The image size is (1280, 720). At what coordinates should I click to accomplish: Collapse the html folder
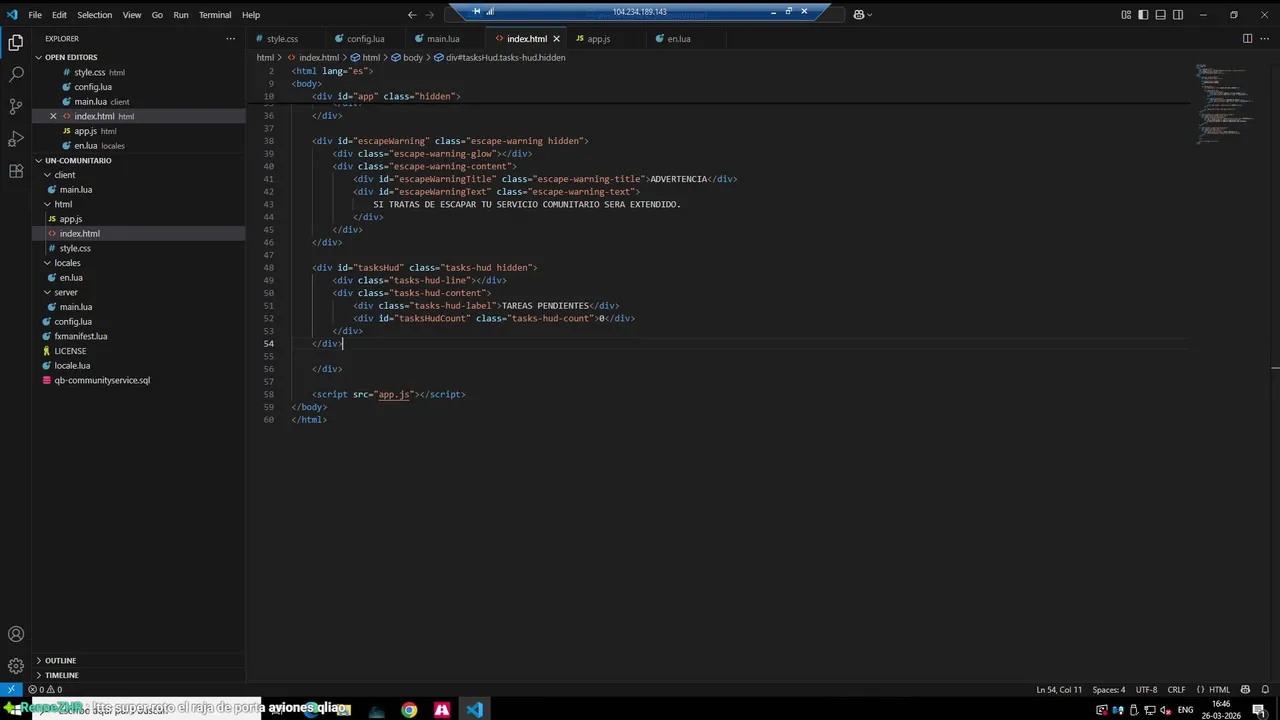(47, 204)
